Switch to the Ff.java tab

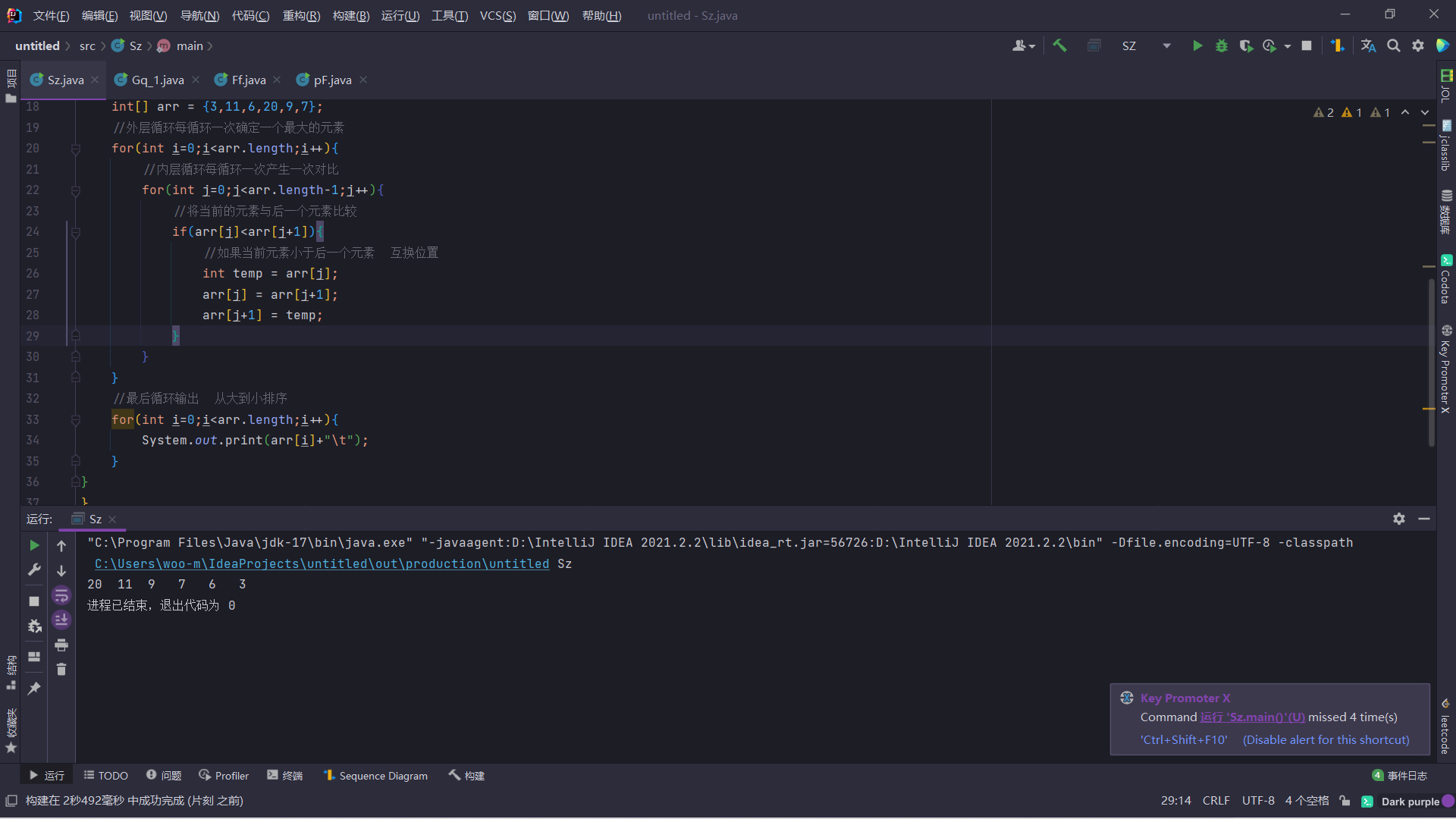pos(248,80)
